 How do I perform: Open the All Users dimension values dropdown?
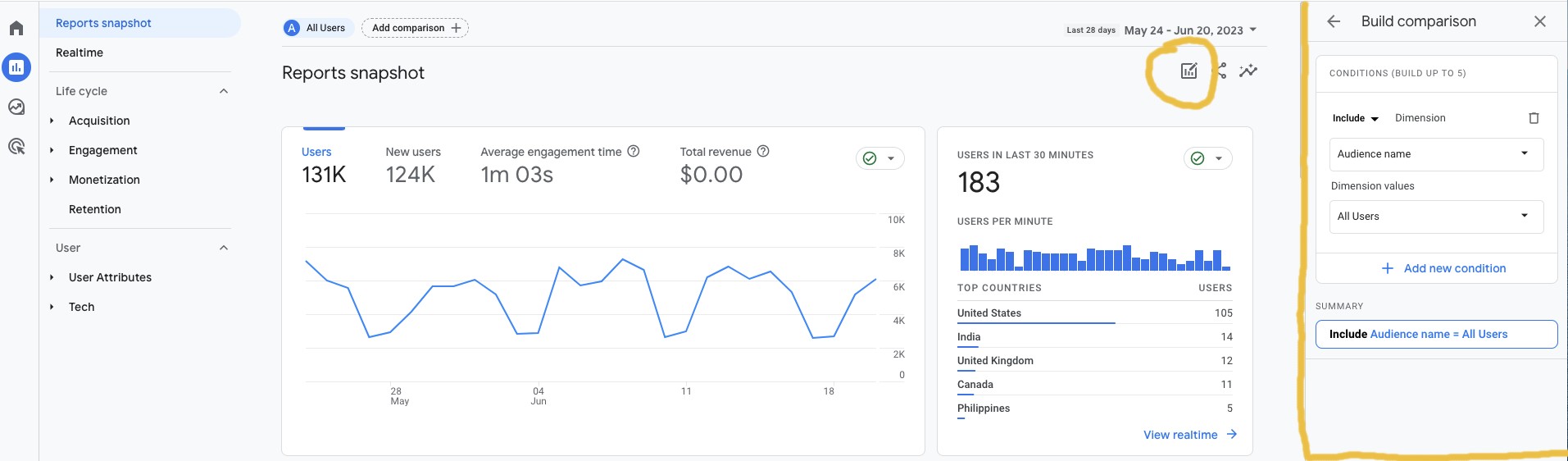pos(1435,217)
